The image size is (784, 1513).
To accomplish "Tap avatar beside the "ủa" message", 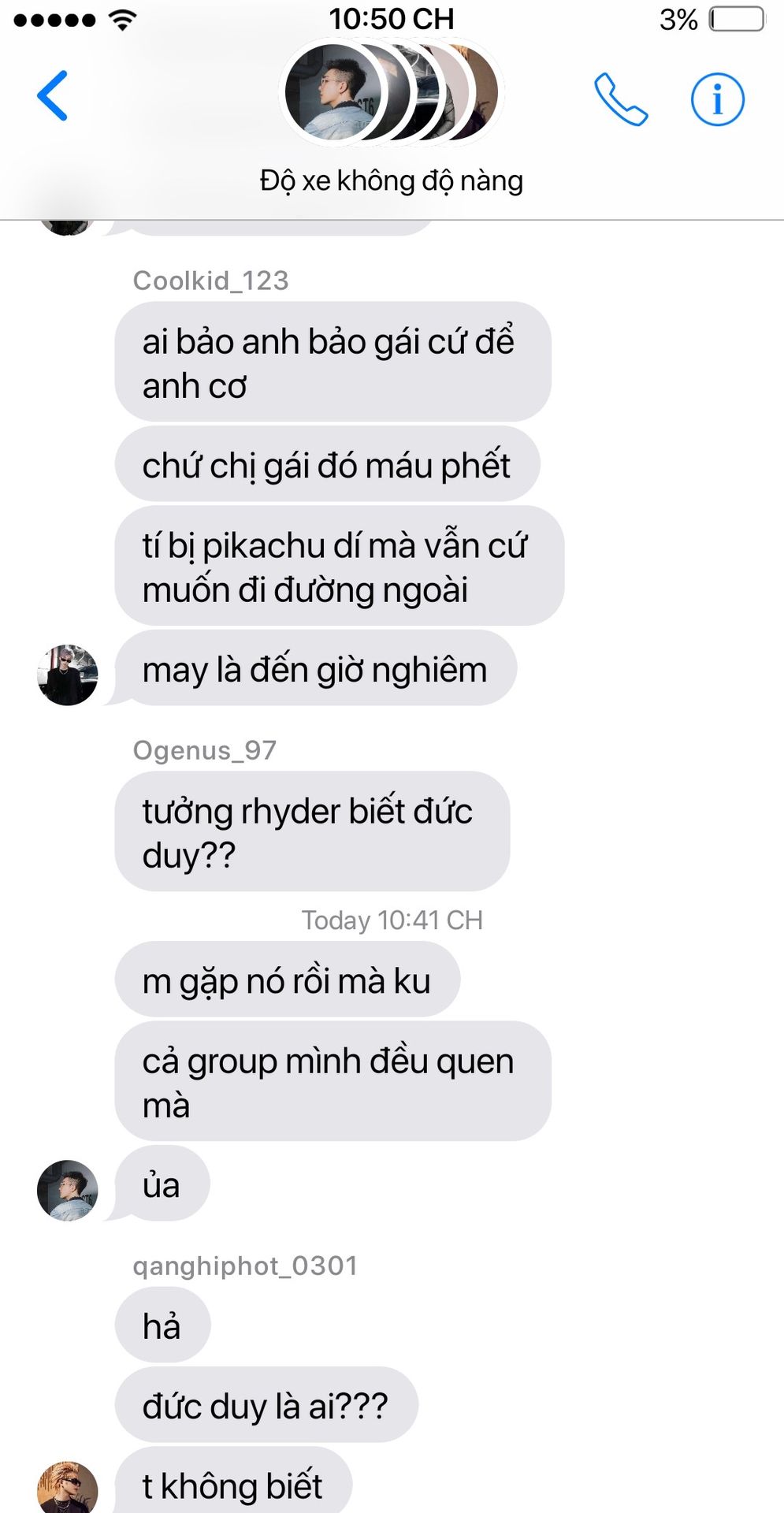I will coord(68,1190).
